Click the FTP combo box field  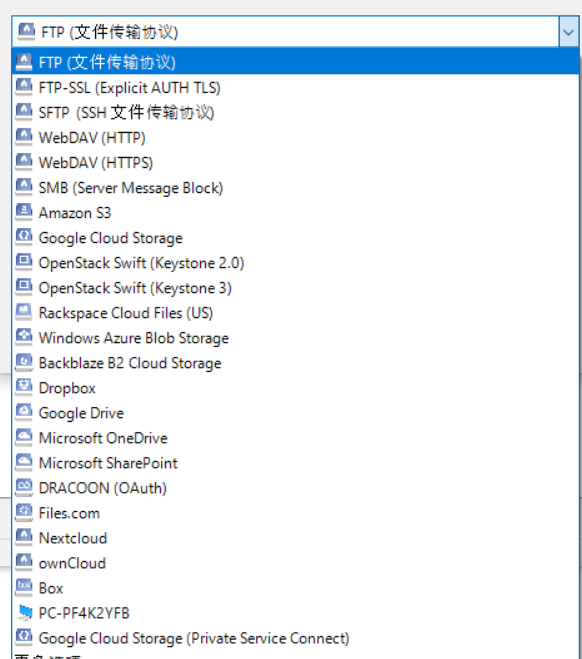click(286, 32)
